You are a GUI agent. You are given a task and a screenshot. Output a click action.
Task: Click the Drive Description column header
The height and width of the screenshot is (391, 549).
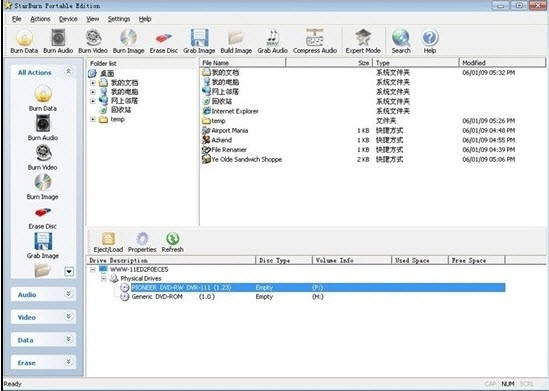171,260
